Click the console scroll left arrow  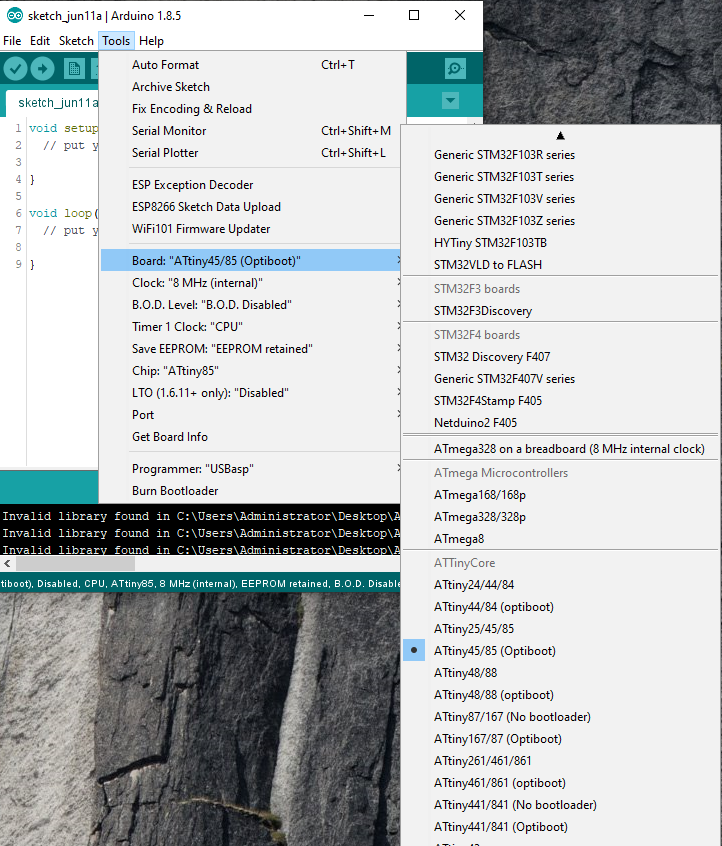[x=8, y=564]
